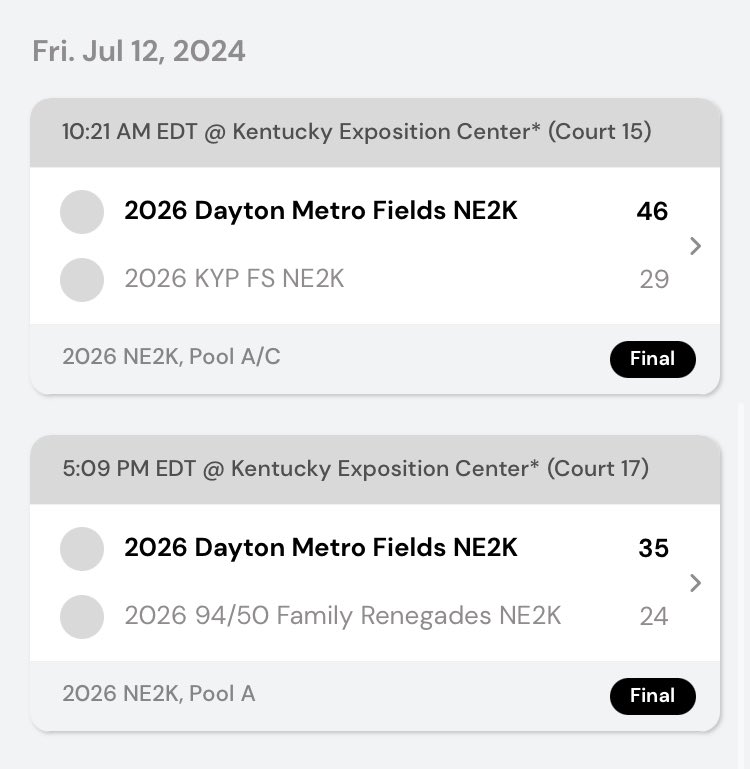Screen dimensions: 750x769
Task: Select the 2026 KYP FS NE2K team name
Action: [x=234, y=279]
